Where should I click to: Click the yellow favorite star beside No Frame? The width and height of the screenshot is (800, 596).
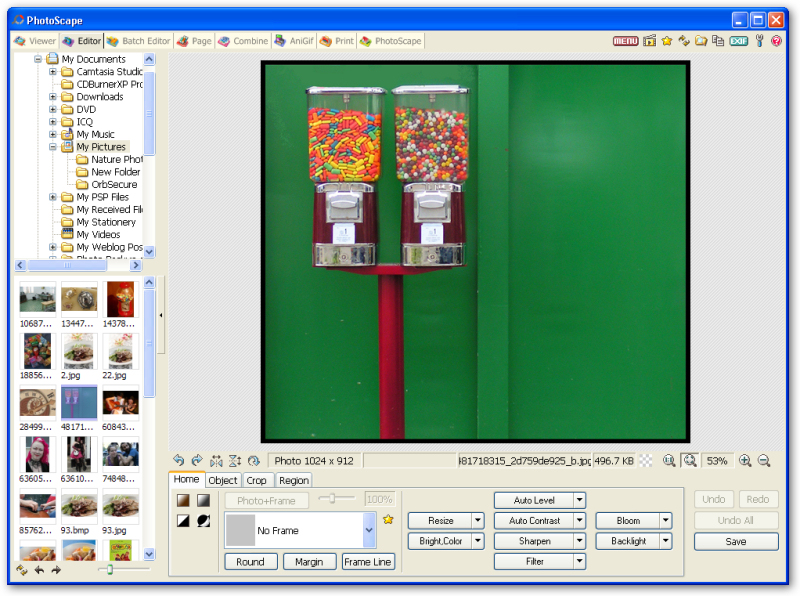coord(388,520)
